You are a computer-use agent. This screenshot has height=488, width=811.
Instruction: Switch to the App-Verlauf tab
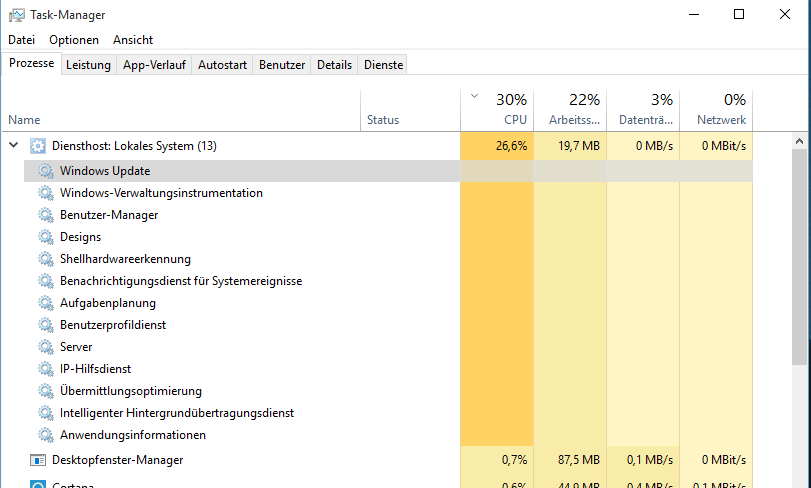pyautogui.click(x=154, y=65)
